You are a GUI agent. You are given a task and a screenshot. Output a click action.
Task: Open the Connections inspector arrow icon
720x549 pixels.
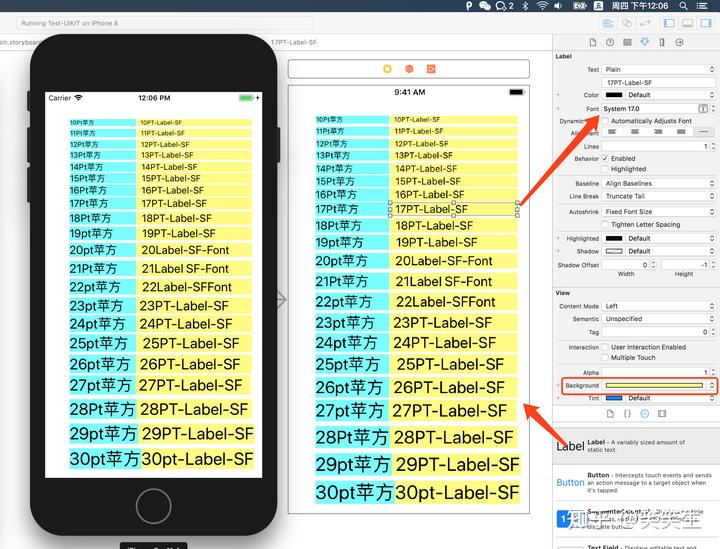(x=679, y=42)
